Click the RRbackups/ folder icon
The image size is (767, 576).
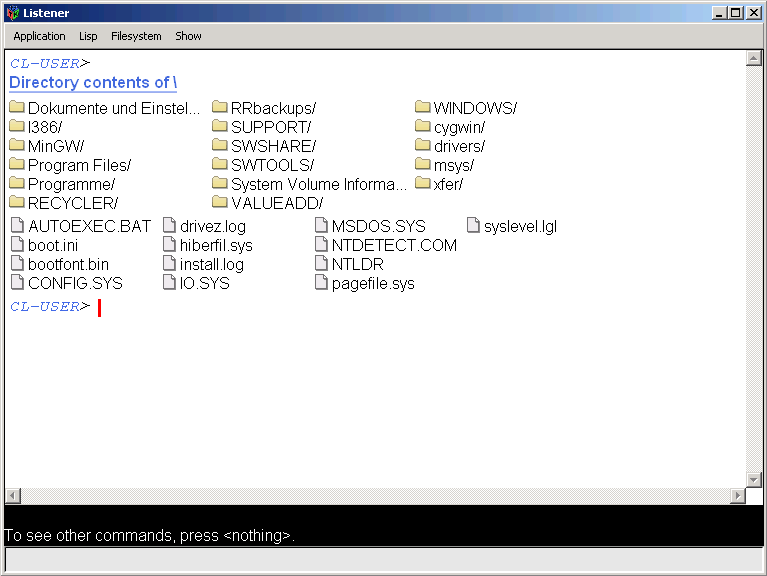coord(220,107)
